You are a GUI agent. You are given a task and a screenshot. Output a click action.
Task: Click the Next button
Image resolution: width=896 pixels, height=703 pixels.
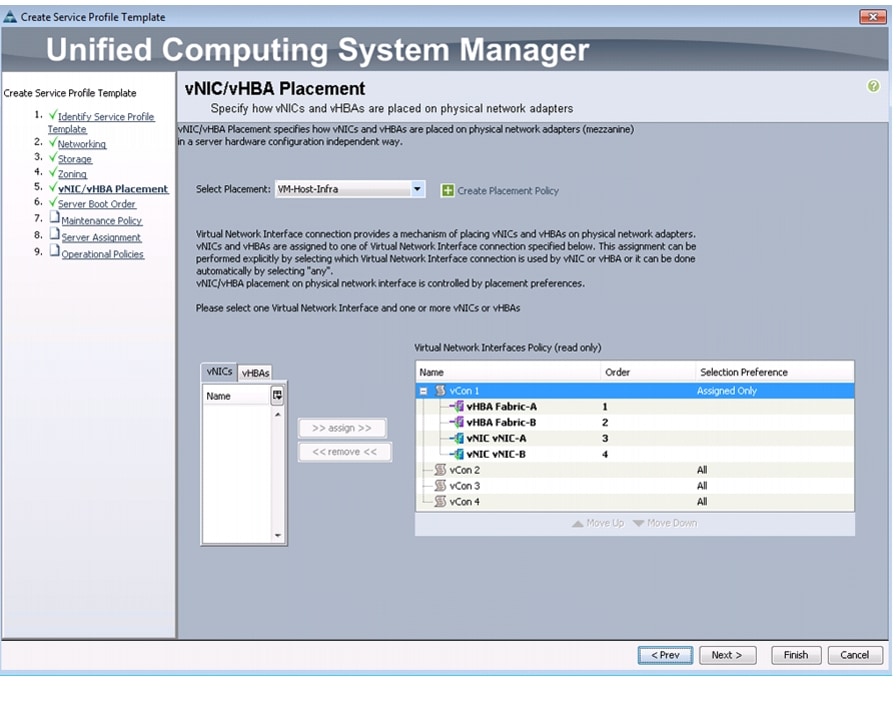[727, 655]
